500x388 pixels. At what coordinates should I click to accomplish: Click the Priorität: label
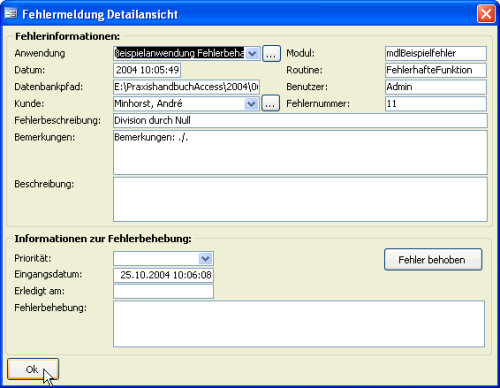pos(33,258)
